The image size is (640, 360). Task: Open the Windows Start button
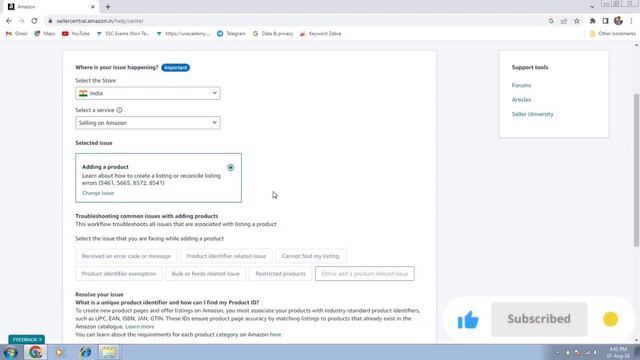tap(10, 352)
